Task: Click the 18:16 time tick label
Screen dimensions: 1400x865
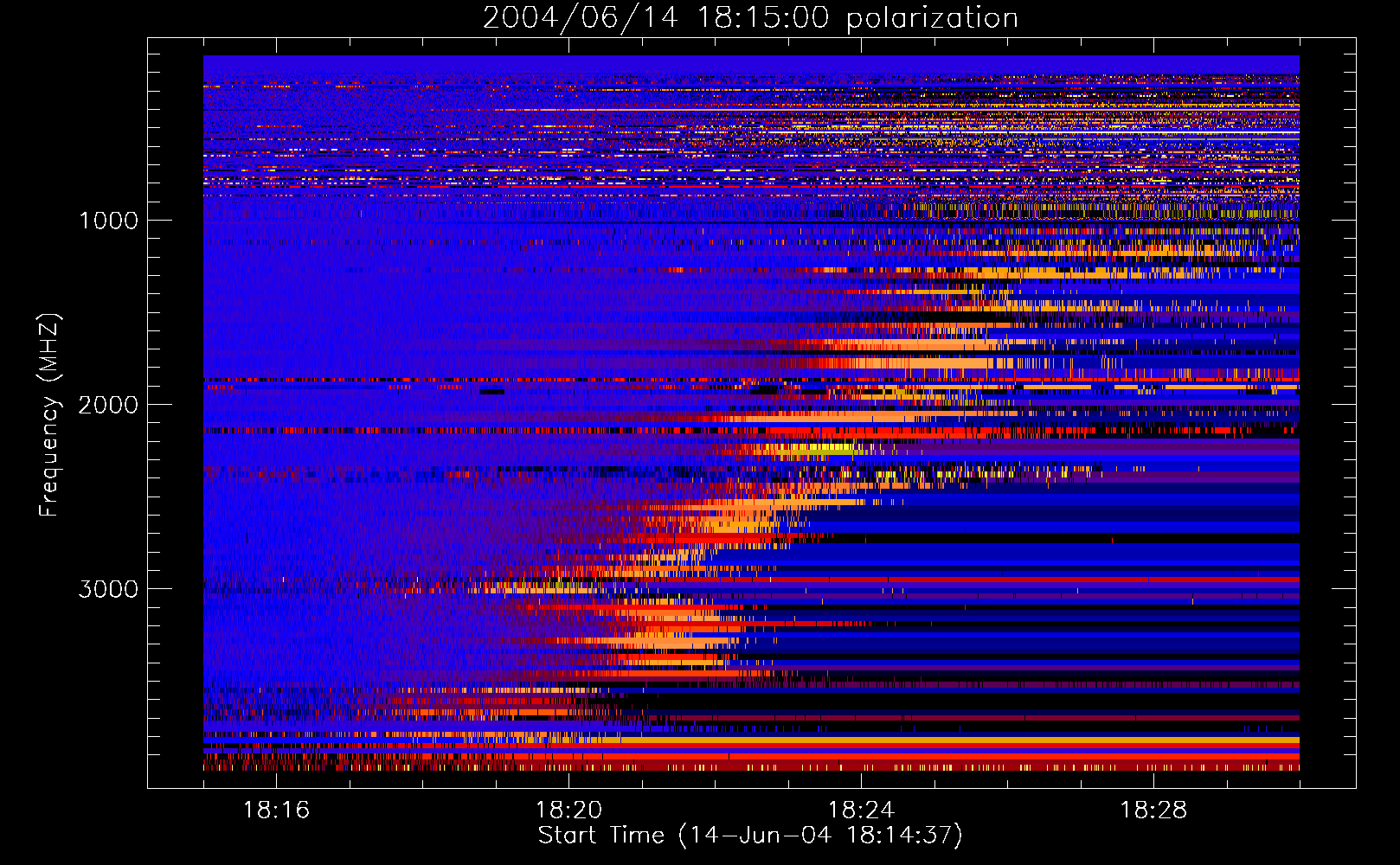Action: pos(276,811)
